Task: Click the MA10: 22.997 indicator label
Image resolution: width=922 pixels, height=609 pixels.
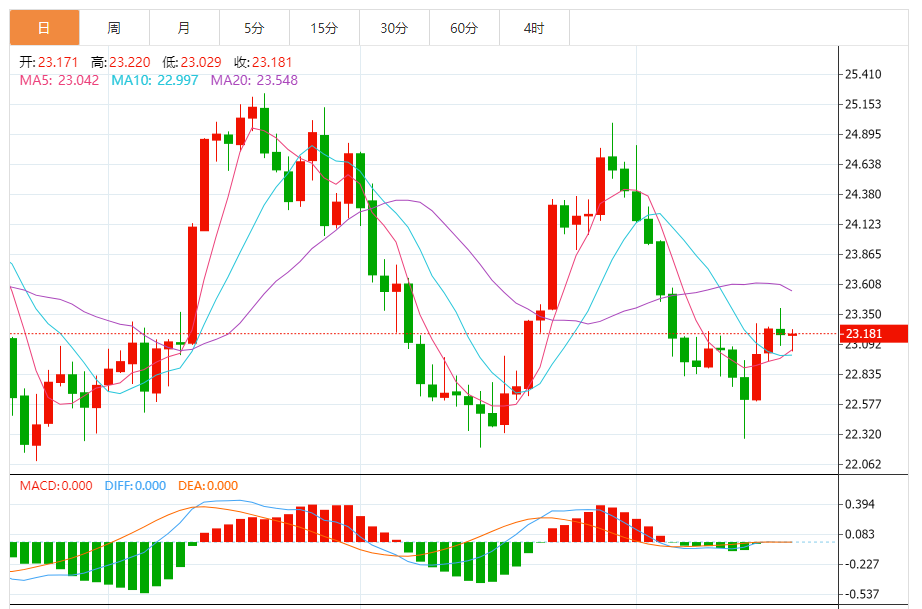Action: [155, 80]
